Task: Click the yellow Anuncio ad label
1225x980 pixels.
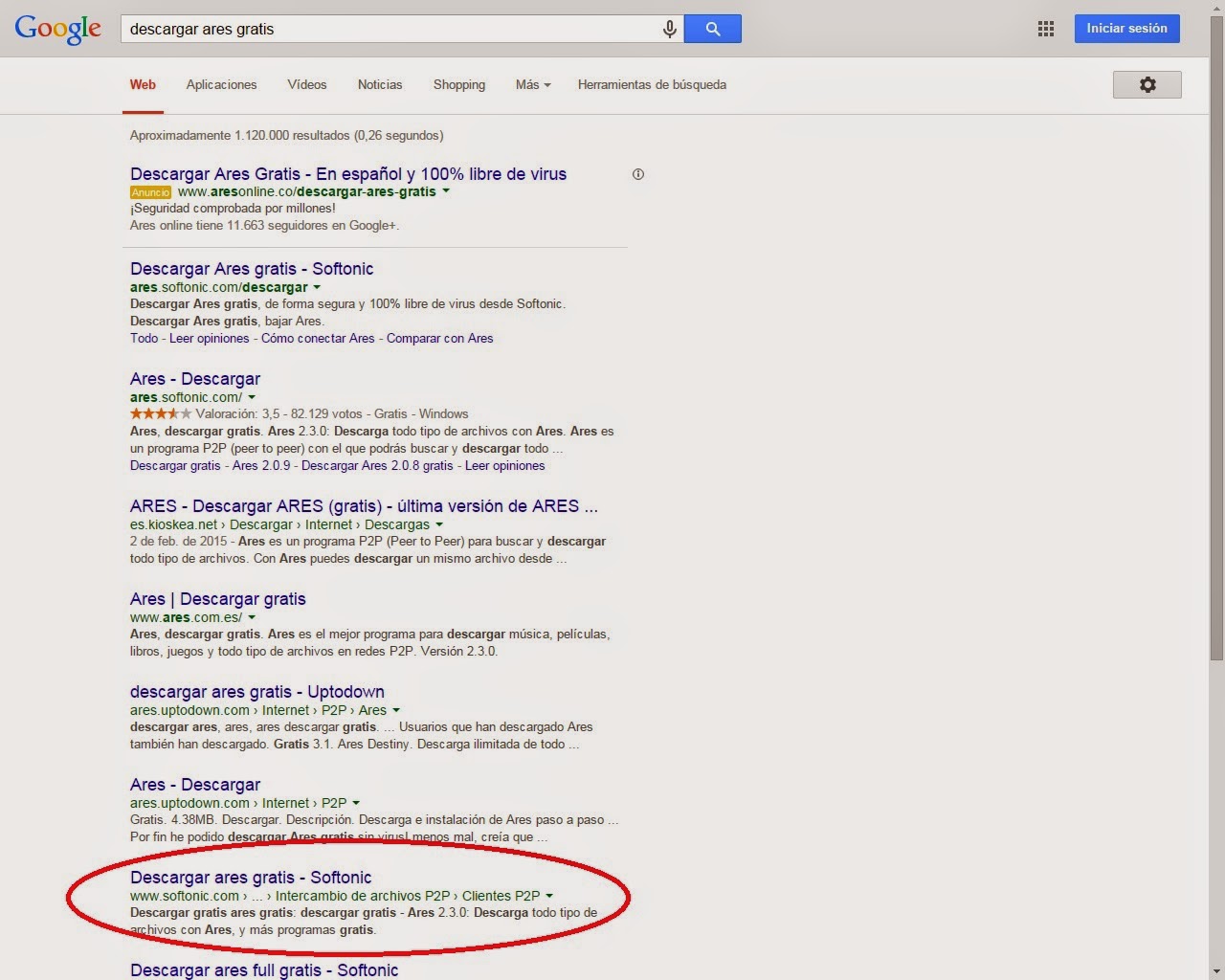Action: (151, 192)
